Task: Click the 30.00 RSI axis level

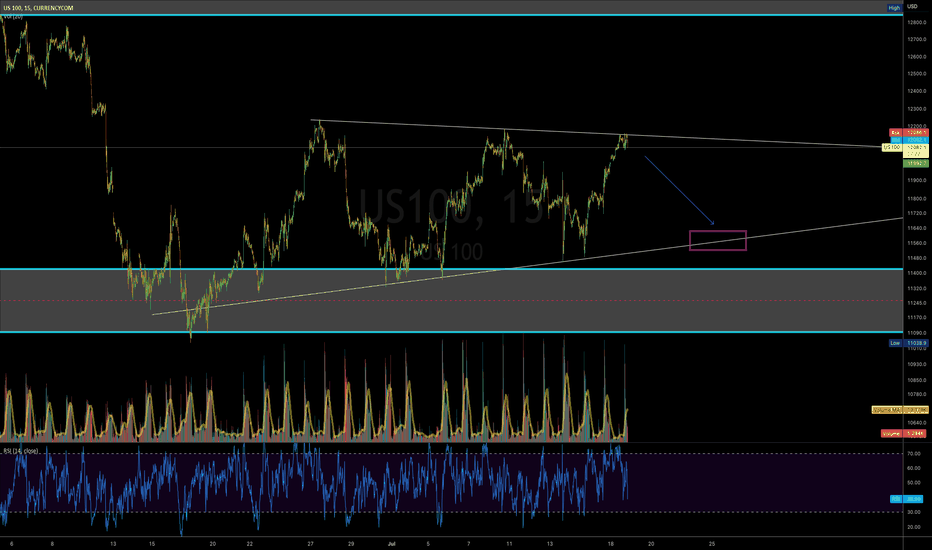Action: click(x=914, y=512)
